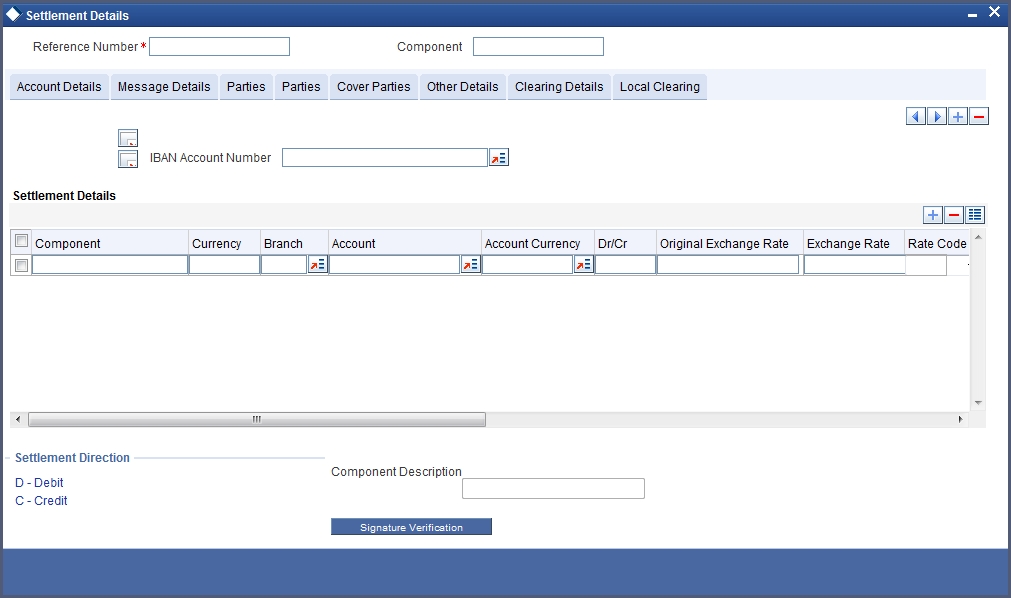Open single record view icon
Image resolution: width=1011 pixels, height=598 pixels.
tap(975, 215)
